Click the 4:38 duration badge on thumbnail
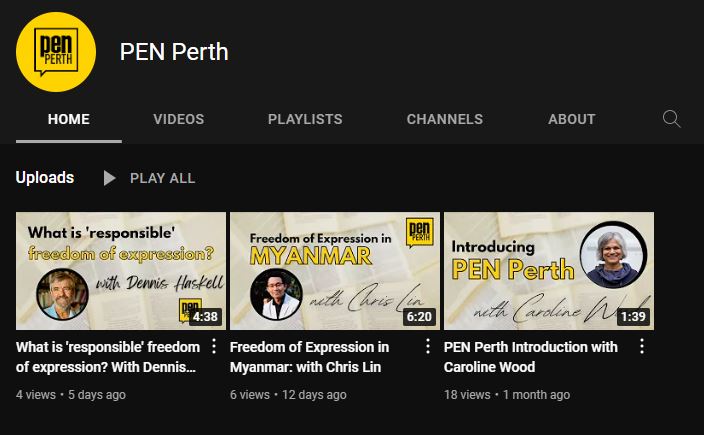 click(205, 316)
